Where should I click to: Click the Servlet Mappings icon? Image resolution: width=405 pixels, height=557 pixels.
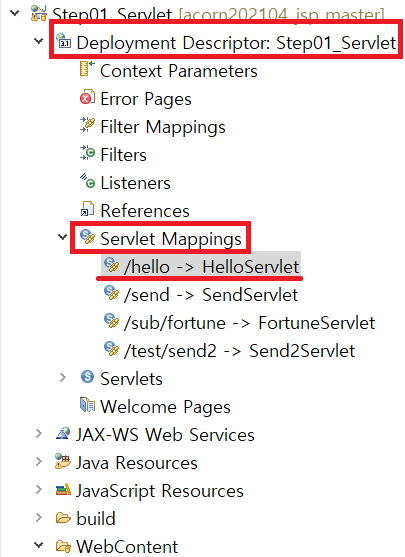87,237
